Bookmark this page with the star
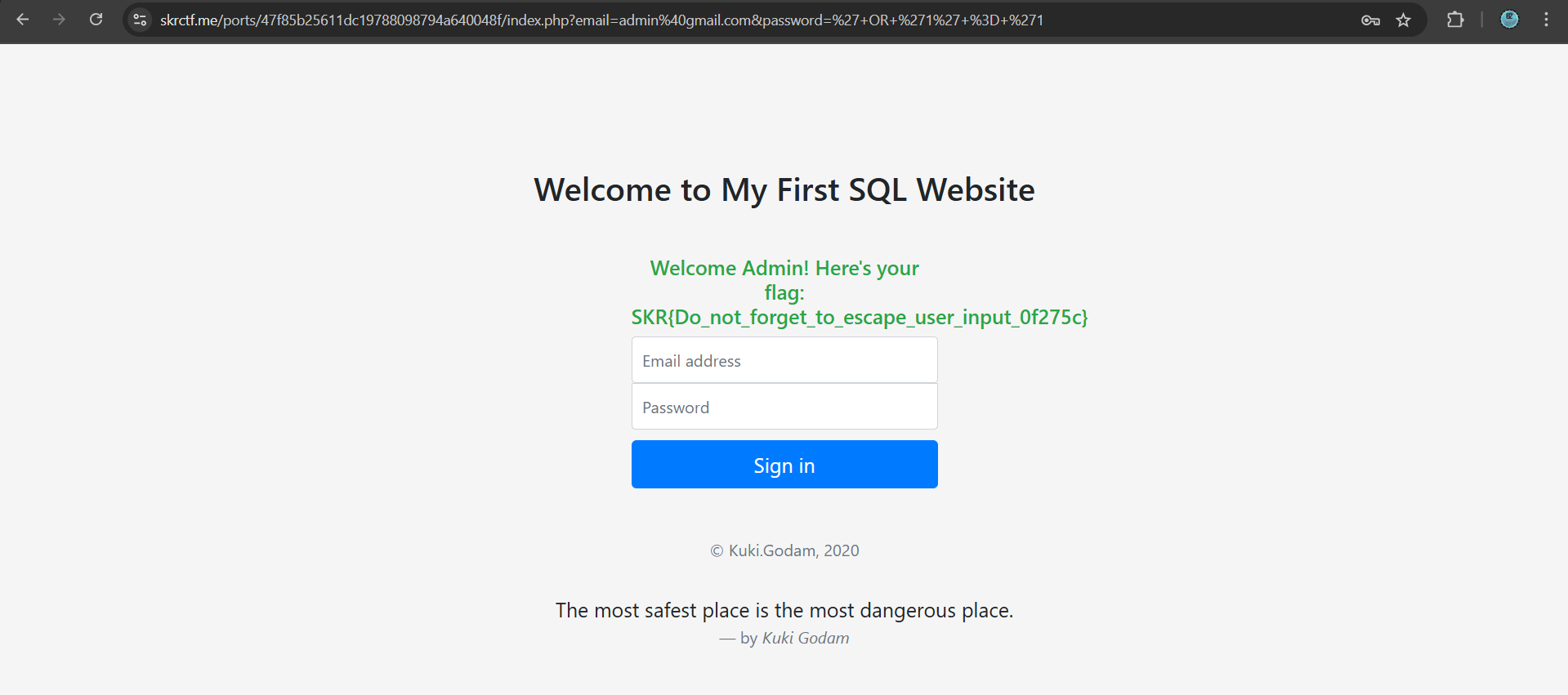This screenshot has width=1568, height=695. coord(1403,20)
